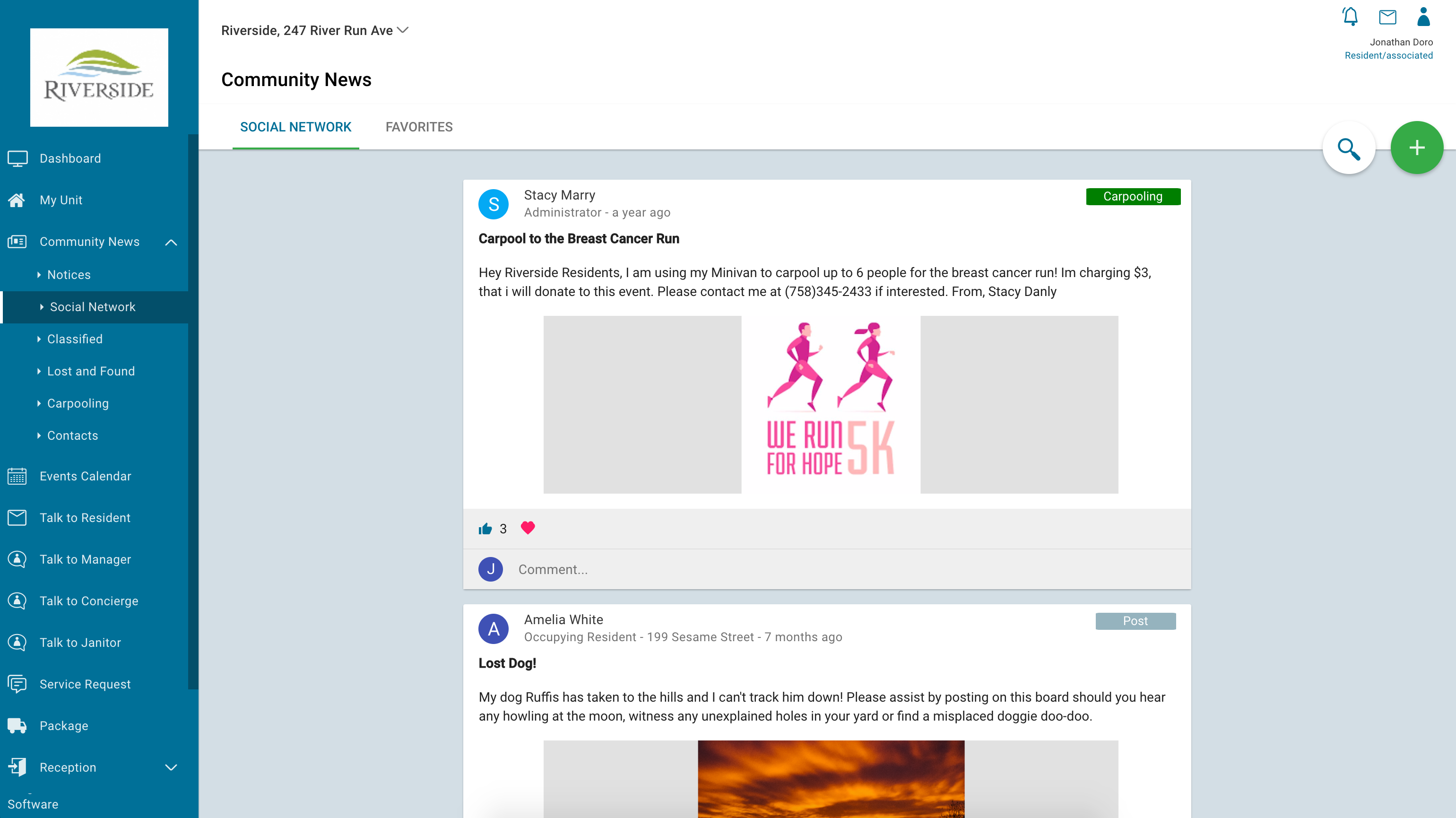
Task: Switch to the FAVORITES tab
Action: pyautogui.click(x=419, y=127)
